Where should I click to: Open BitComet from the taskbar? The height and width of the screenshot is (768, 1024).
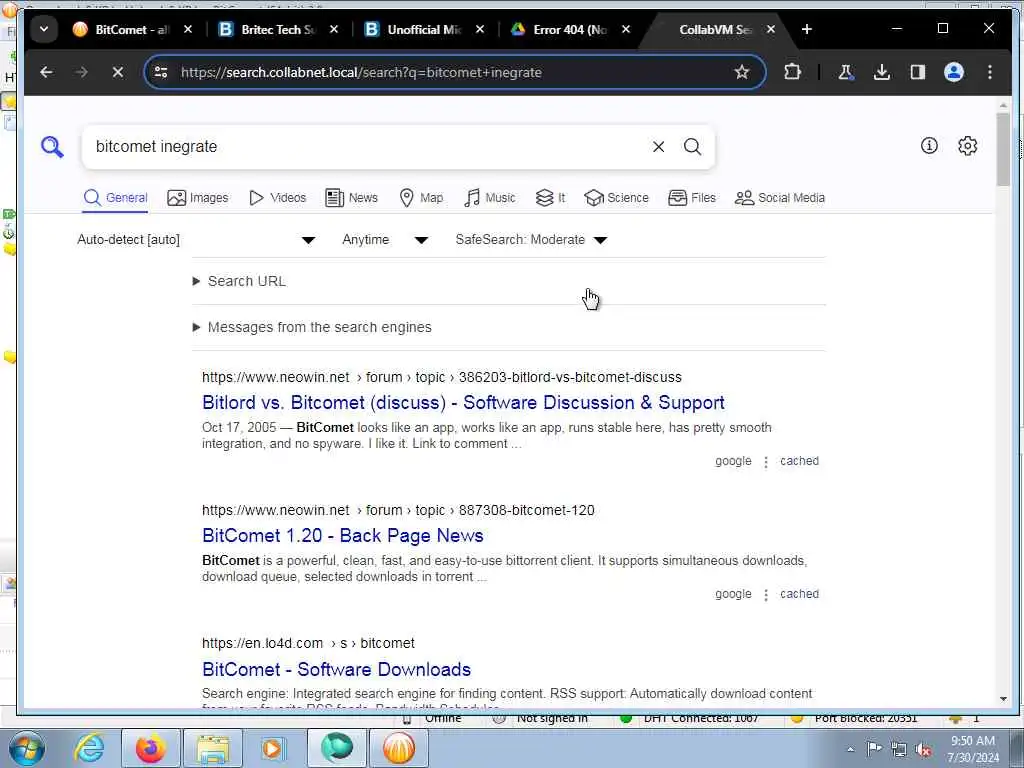point(399,748)
